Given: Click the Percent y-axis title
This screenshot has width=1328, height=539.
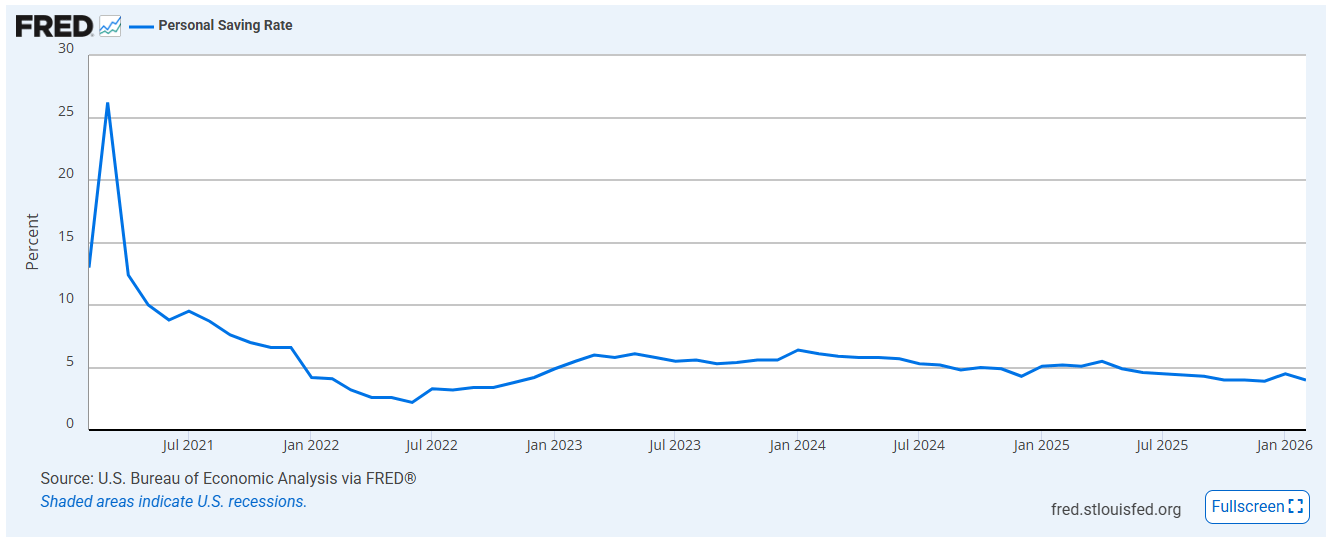Looking at the screenshot, I should tap(32, 241).
